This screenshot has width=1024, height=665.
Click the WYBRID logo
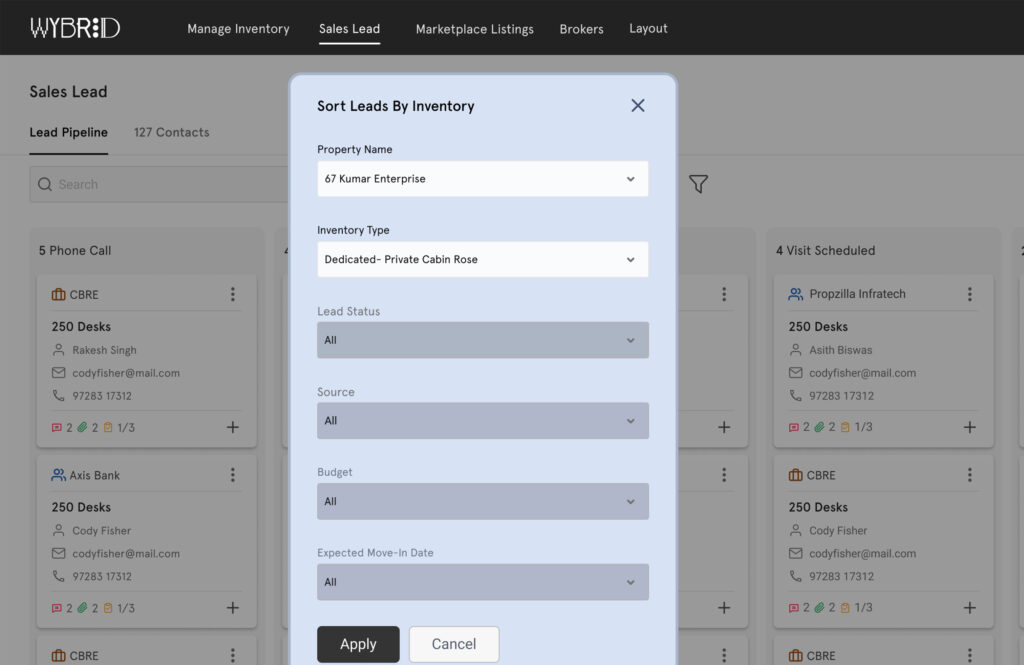click(75, 28)
